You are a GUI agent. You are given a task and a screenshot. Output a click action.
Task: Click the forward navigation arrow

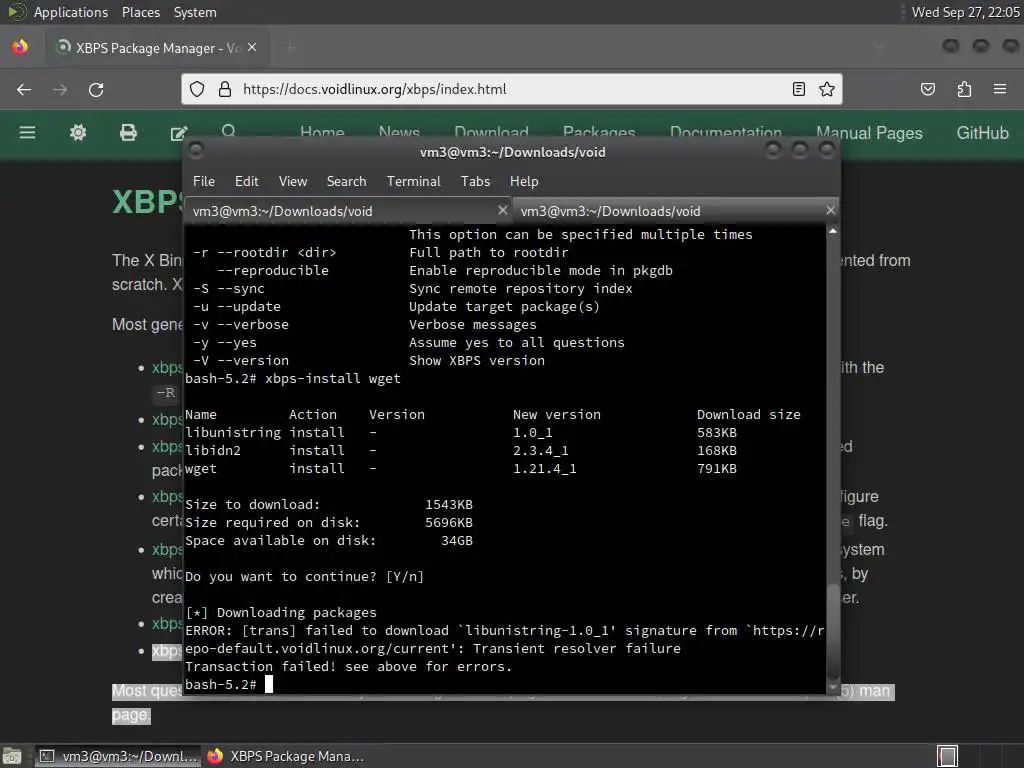[60, 89]
